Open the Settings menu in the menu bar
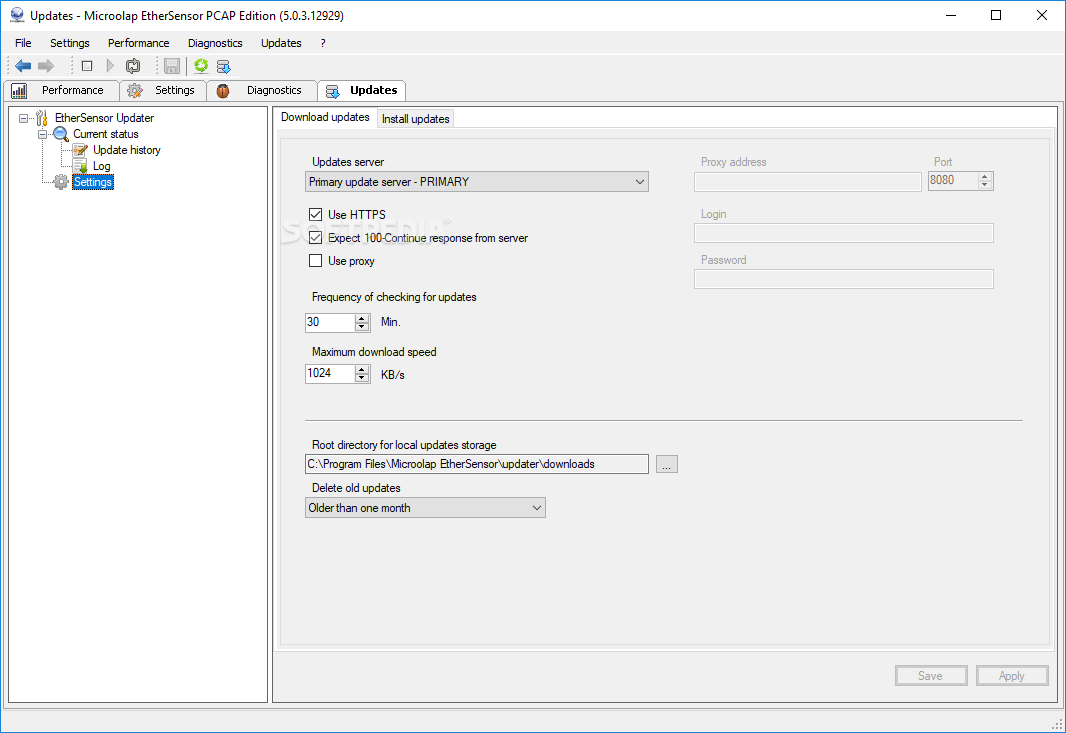Screen dimensions: 1066x733 point(69,43)
